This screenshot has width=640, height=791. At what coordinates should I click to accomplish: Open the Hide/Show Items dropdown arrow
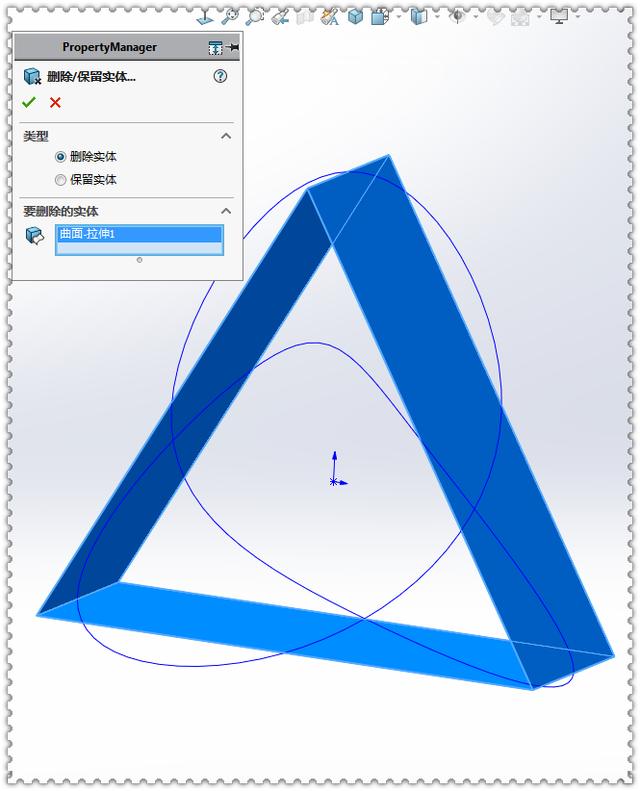click(437, 17)
